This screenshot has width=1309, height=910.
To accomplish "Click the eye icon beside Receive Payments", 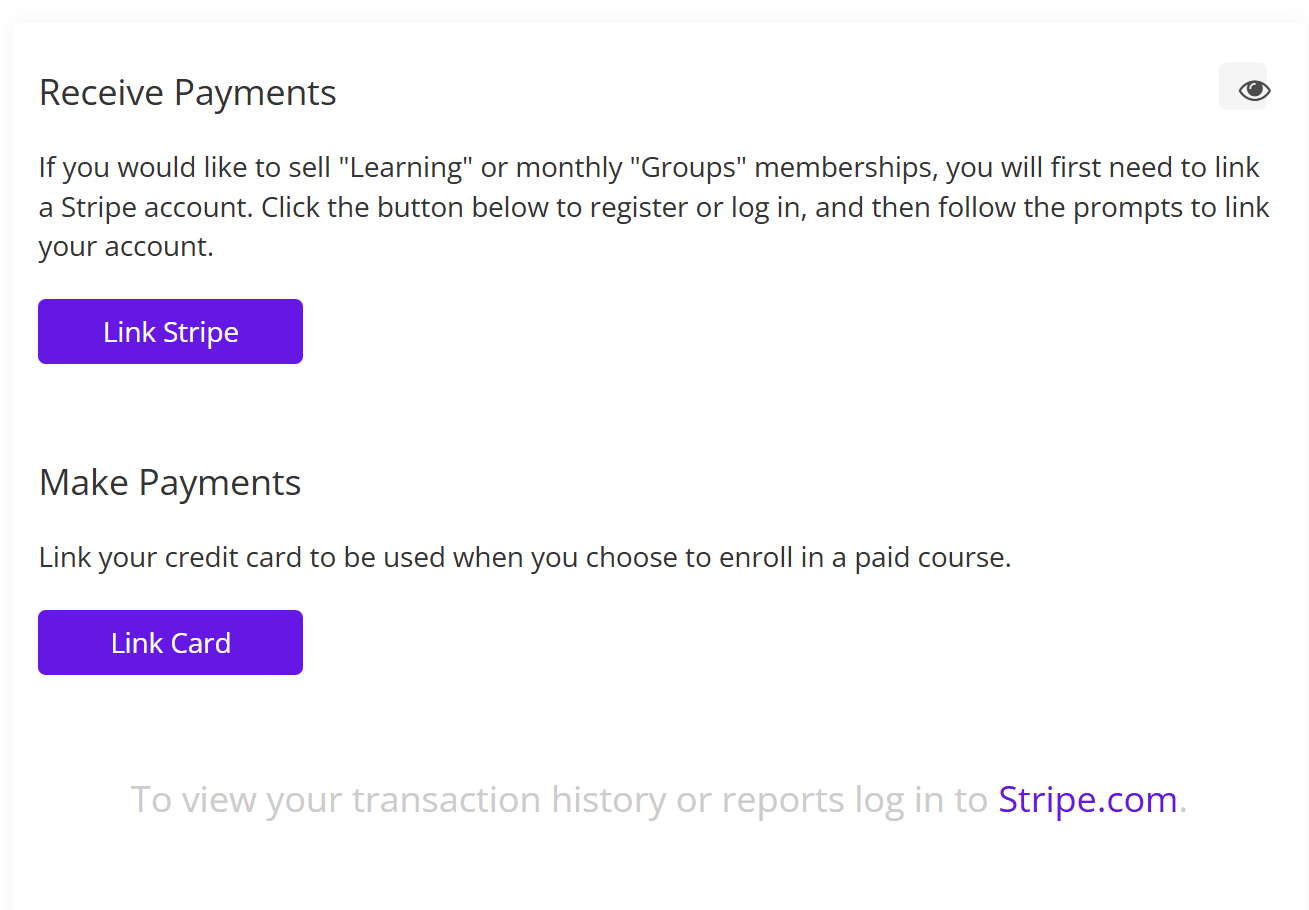I will point(1243,87).
